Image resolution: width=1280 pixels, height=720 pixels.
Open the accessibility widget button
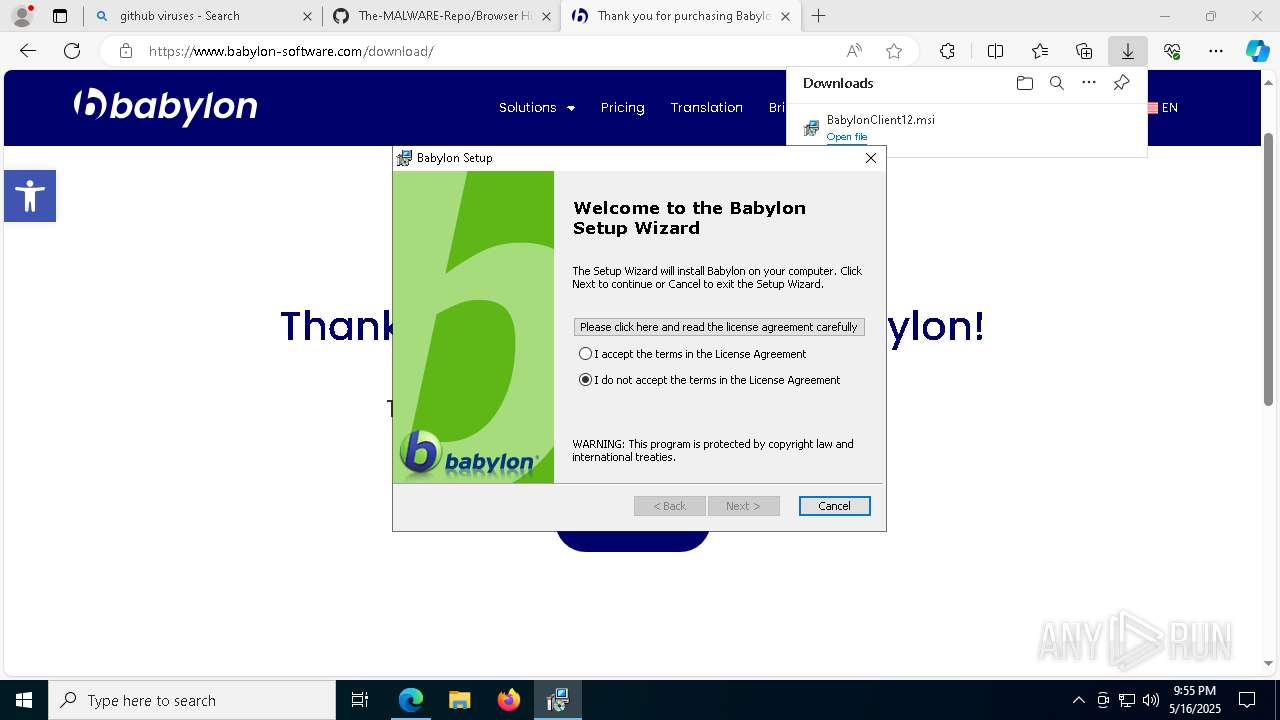click(x=30, y=196)
